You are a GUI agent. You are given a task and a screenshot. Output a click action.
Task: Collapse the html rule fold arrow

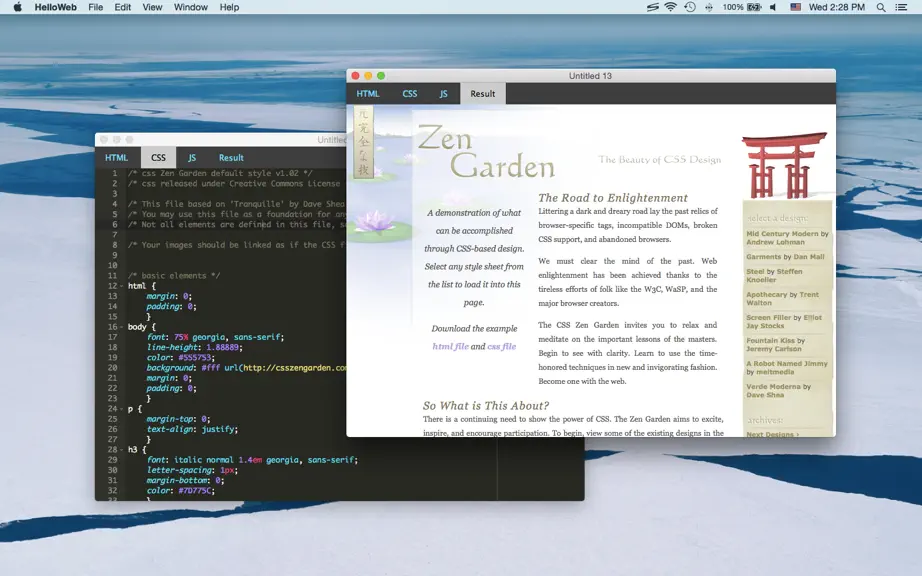122,286
